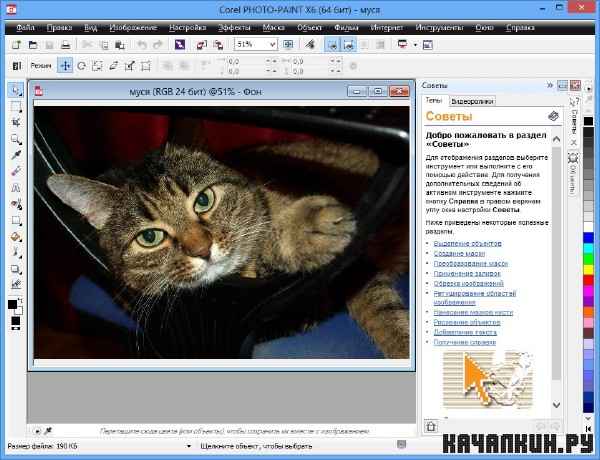Select the Skew mode icon in property bar
Image resolution: width=600 pixels, height=460 pixels.
113,66
